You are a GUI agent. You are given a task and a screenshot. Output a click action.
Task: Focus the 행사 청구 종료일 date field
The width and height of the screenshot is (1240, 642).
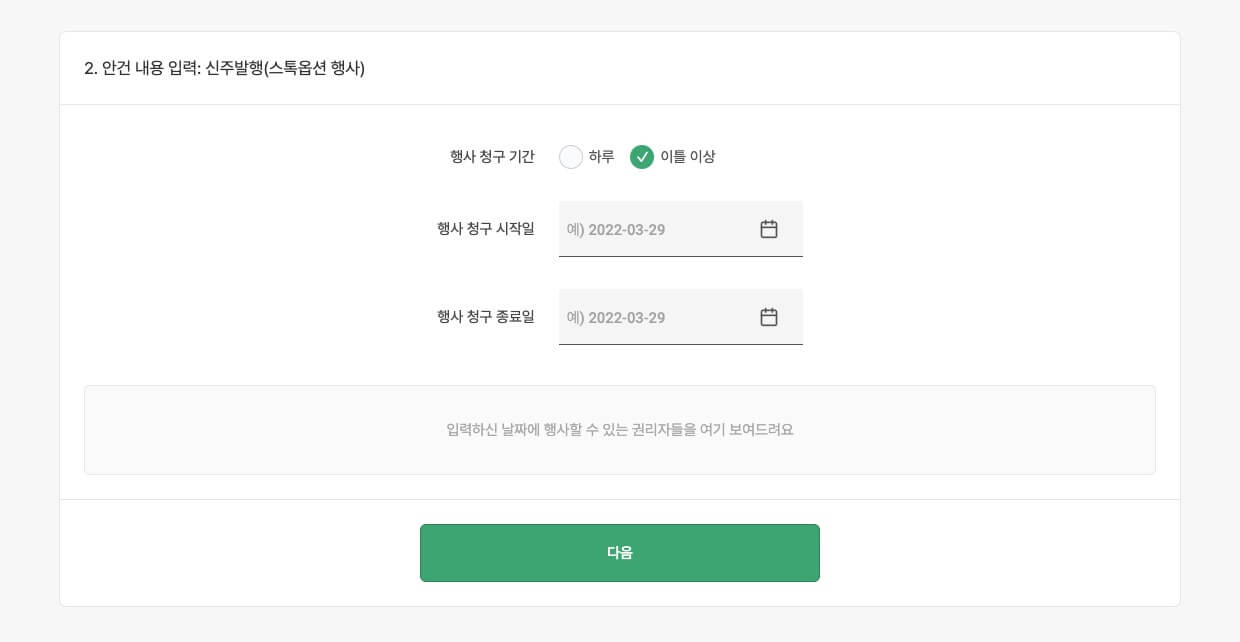tap(660, 317)
